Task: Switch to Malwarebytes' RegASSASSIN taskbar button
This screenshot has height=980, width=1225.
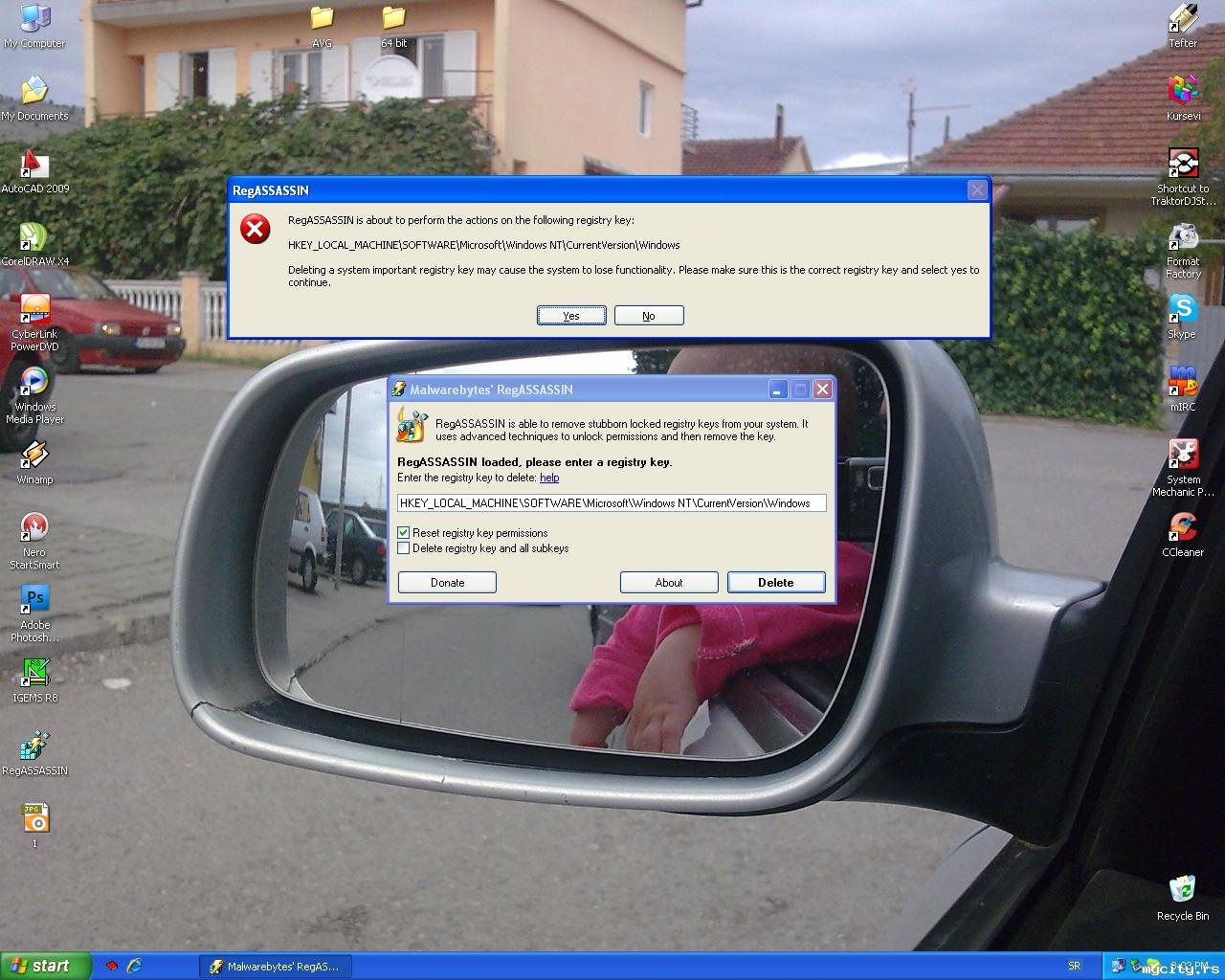Action: pos(276,967)
